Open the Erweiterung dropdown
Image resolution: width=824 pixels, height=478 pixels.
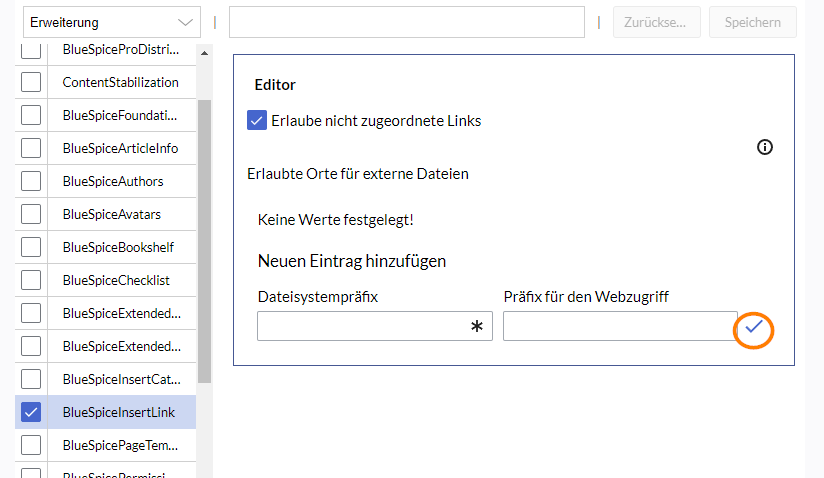pos(112,22)
